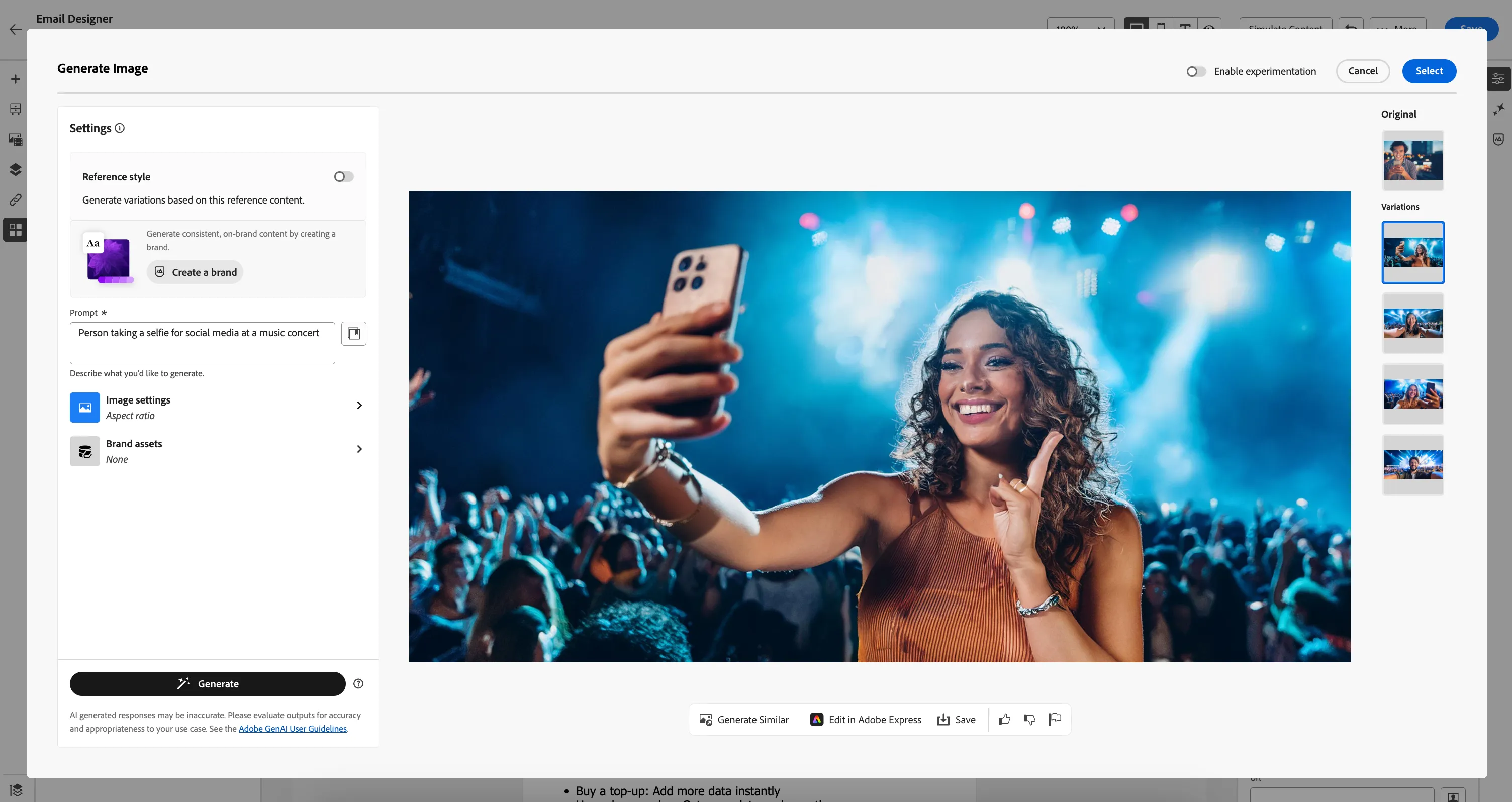Viewport: 1512px width, 802px height.
Task: Open the prompt library icon beside prompt field
Action: (354, 333)
